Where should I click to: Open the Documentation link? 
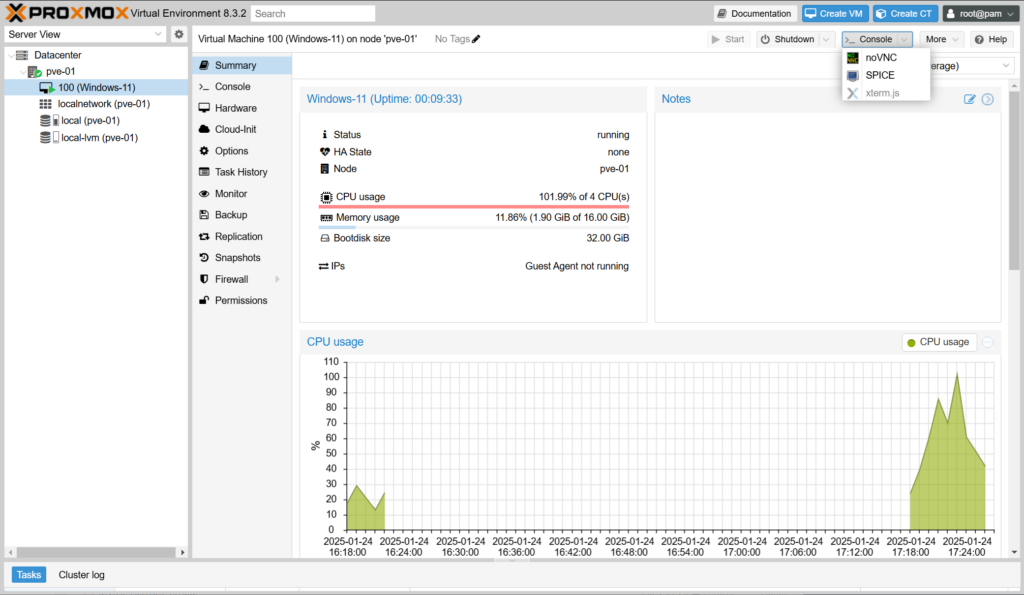(754, 13)
